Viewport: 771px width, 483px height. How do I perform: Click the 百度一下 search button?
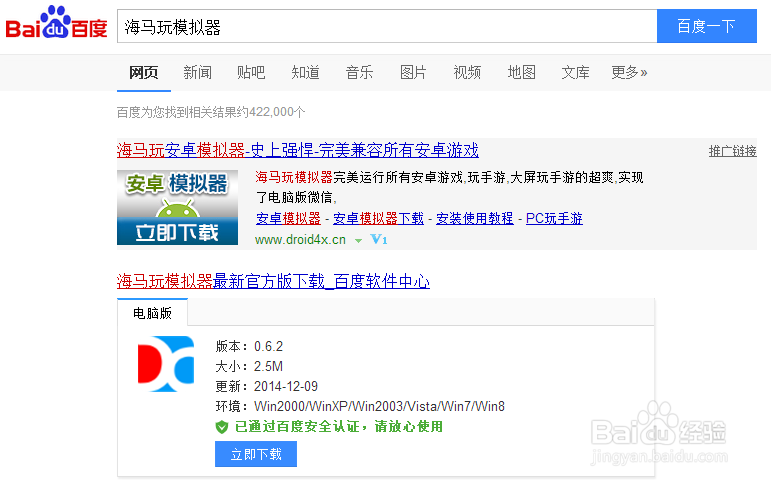click(x=707, y=26)
